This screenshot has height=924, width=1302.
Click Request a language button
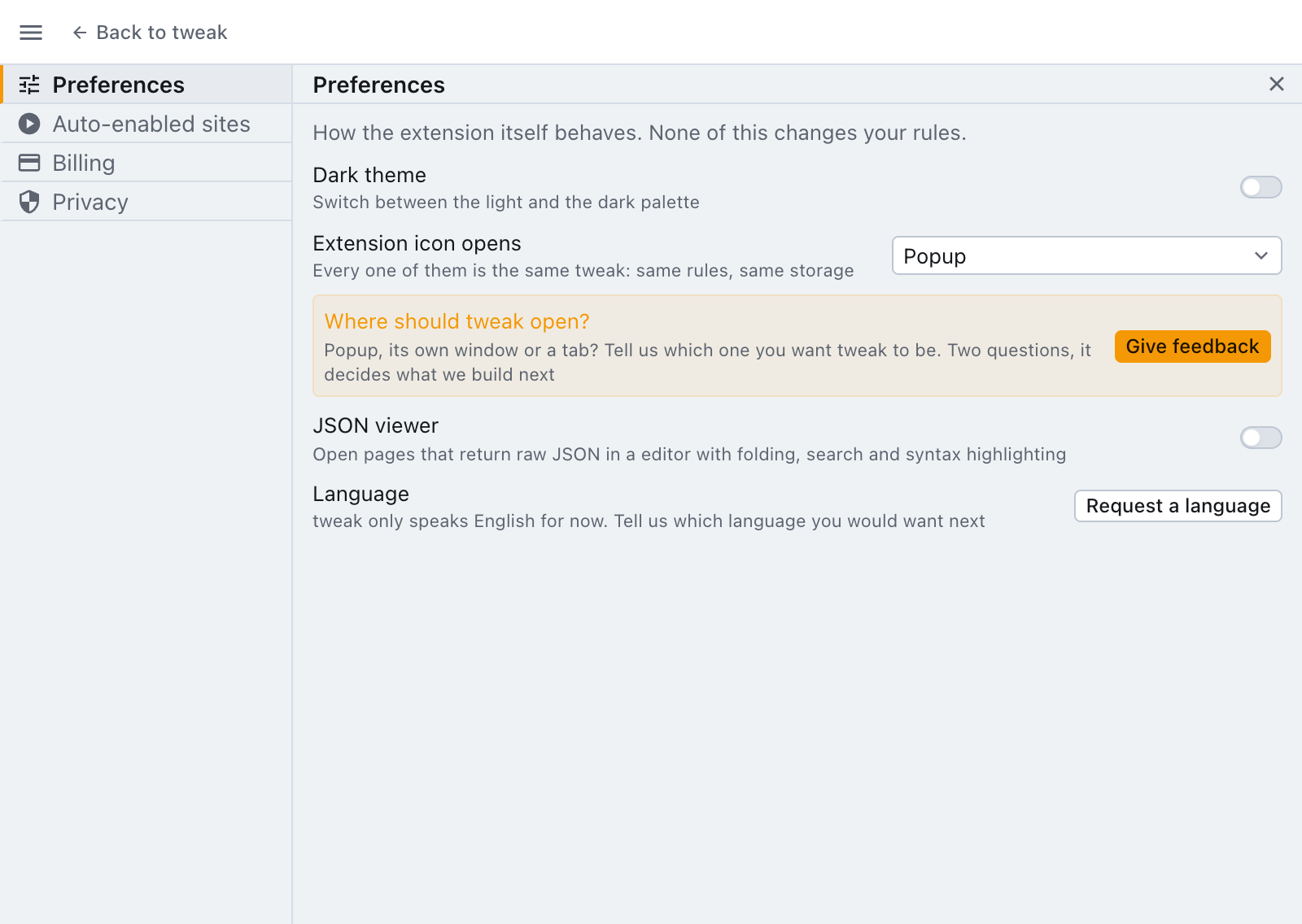(x=1178, y=506)
